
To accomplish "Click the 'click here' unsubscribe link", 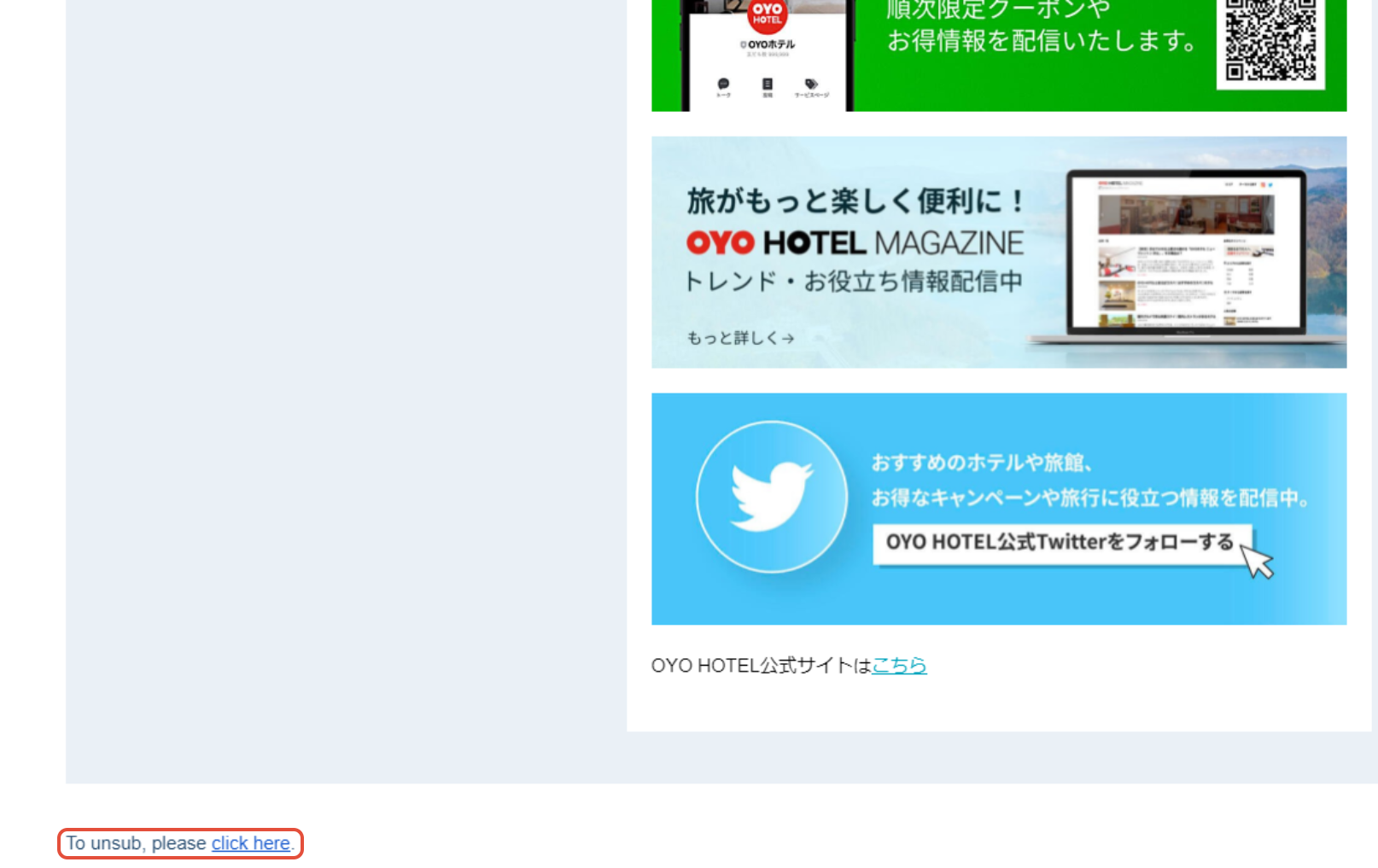I will [250, 843].
